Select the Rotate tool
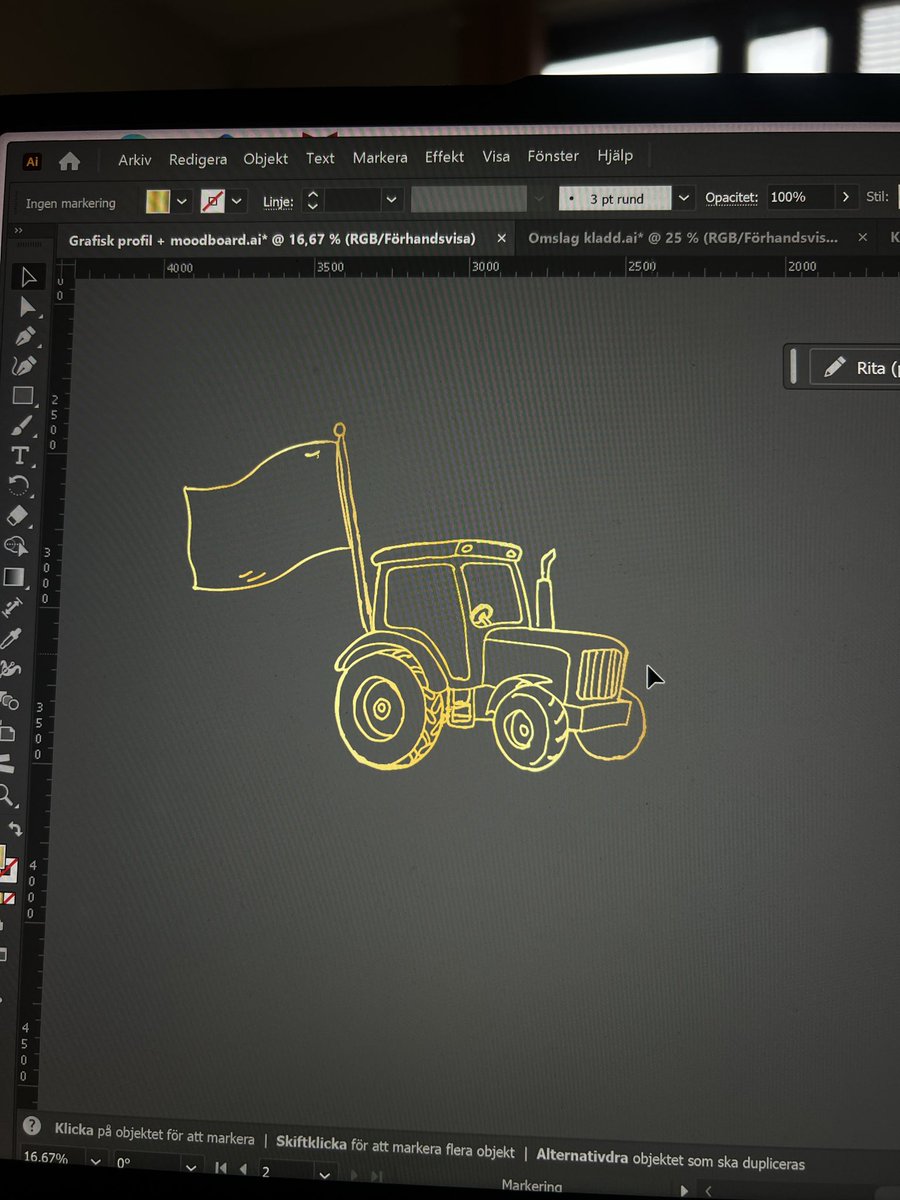 (19, 485)
